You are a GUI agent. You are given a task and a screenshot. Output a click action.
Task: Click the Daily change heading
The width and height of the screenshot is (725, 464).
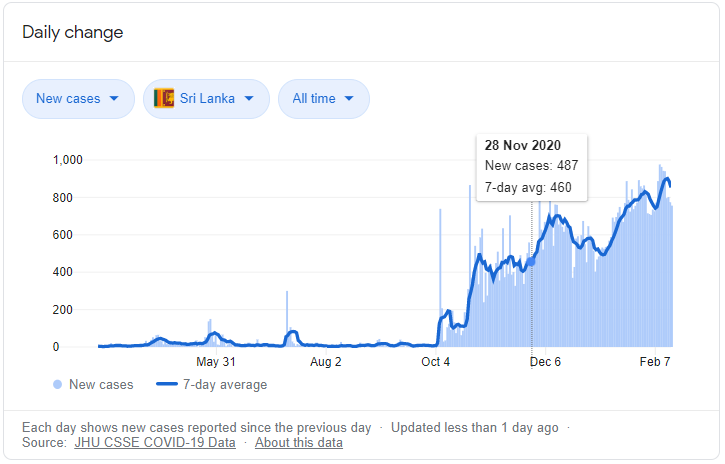point(73,32)
